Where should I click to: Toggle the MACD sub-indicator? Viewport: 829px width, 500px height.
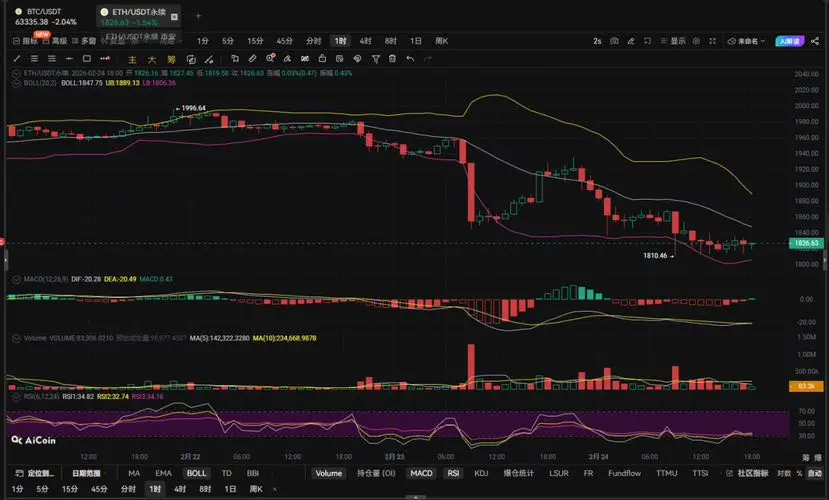(421, 473)
